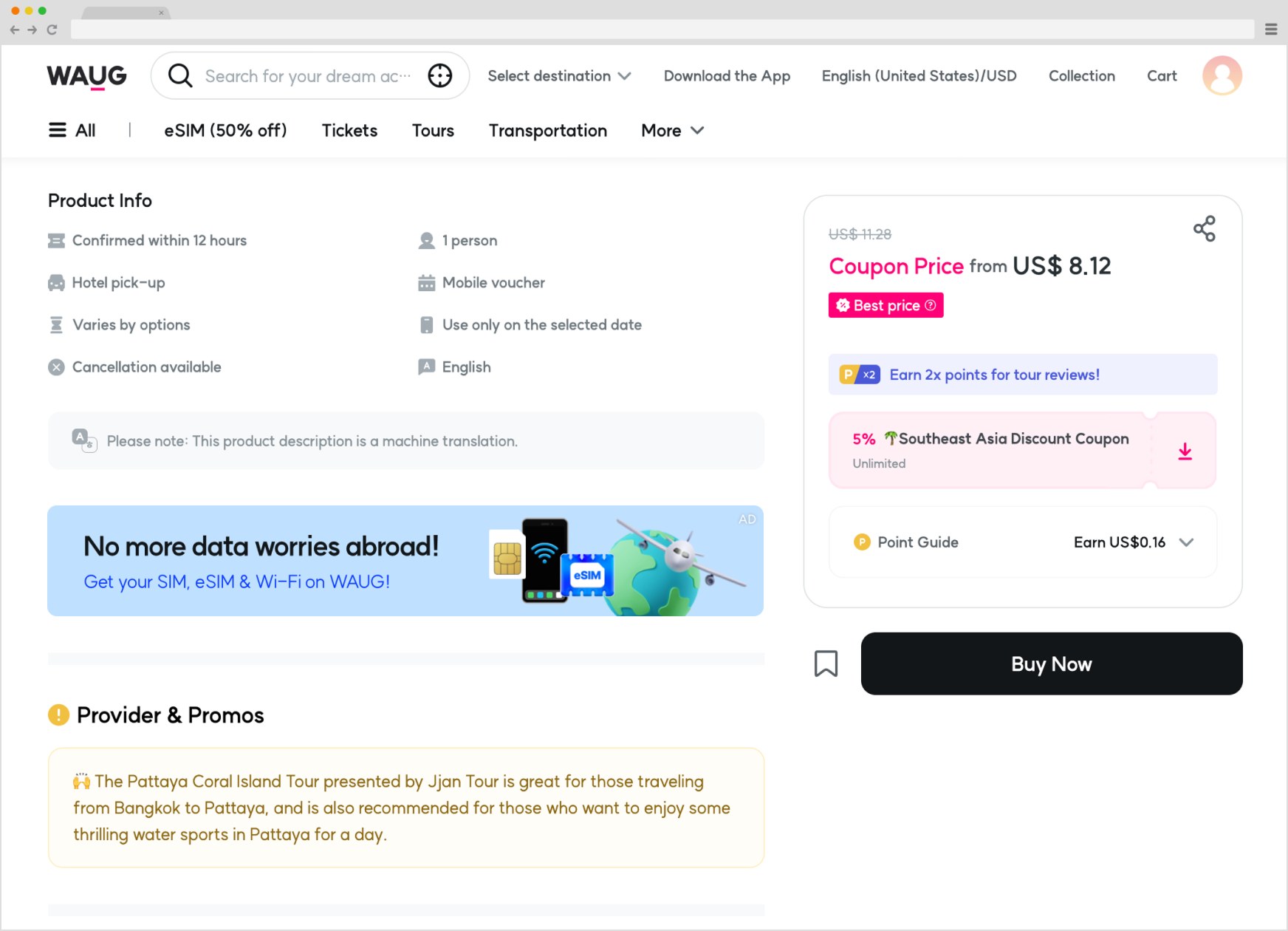The height and width of the screenshot is (931, 1288).
Task: Bookmark this product with the bookmark icon
Action: point(826,664)
